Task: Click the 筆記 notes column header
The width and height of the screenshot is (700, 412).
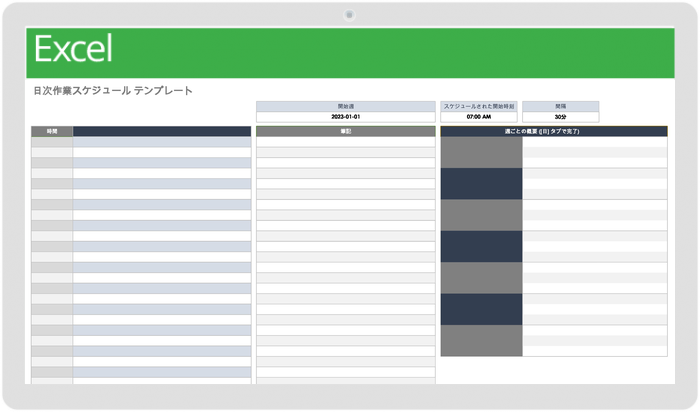Action: coord(346,131)
